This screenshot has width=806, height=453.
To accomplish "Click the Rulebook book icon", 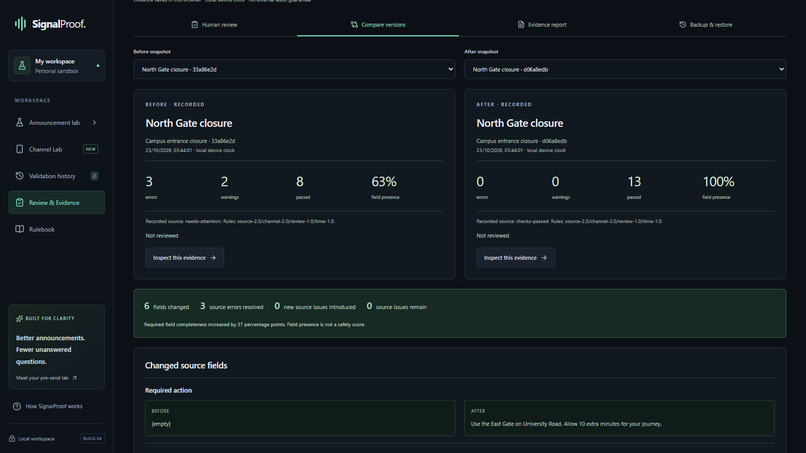I will 20,229.
